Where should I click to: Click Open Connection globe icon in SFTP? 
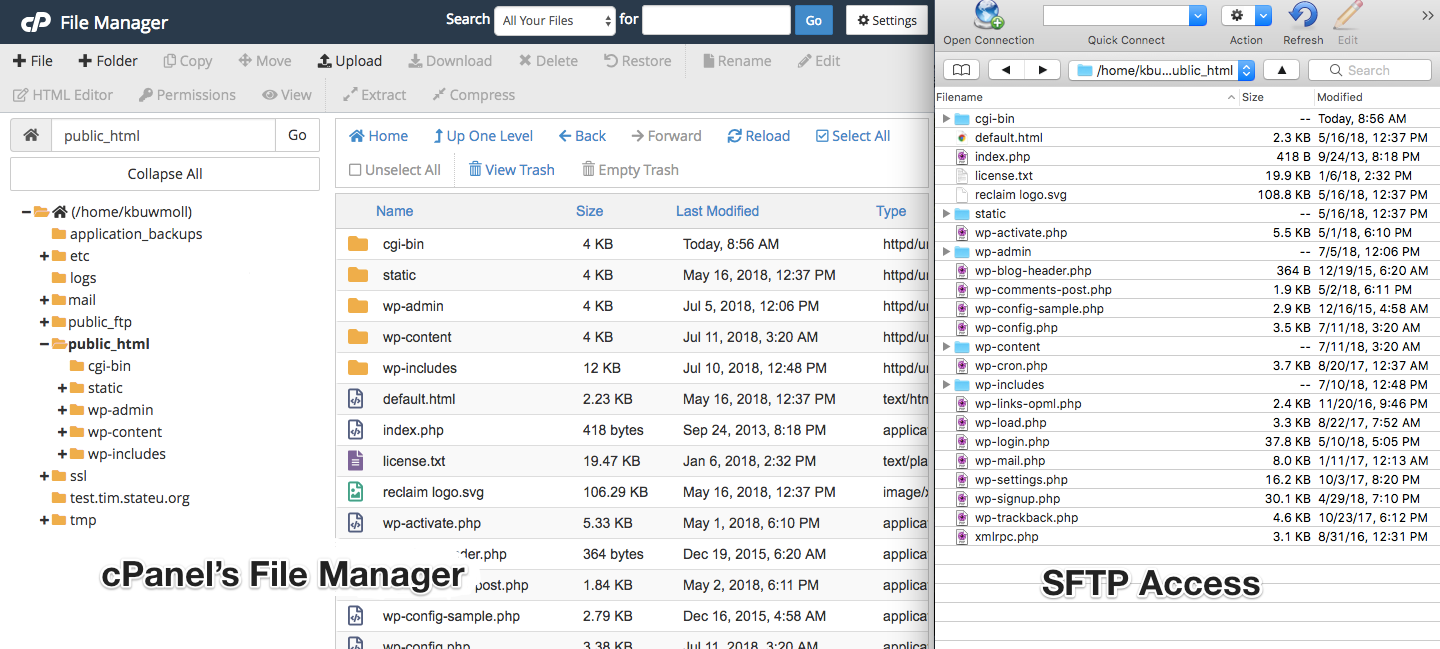[x=989, y=15]
